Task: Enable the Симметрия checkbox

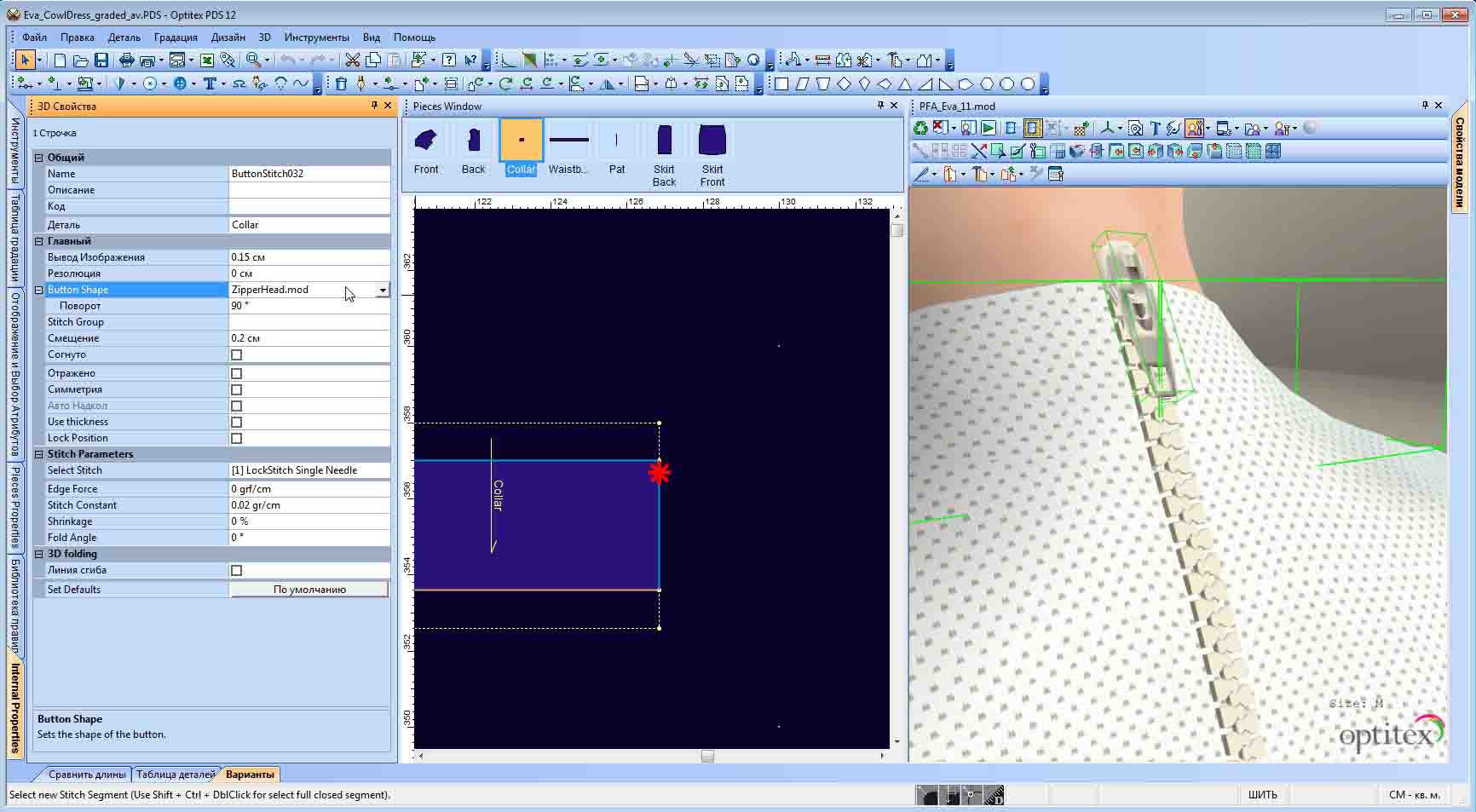Action: (237, 389)
